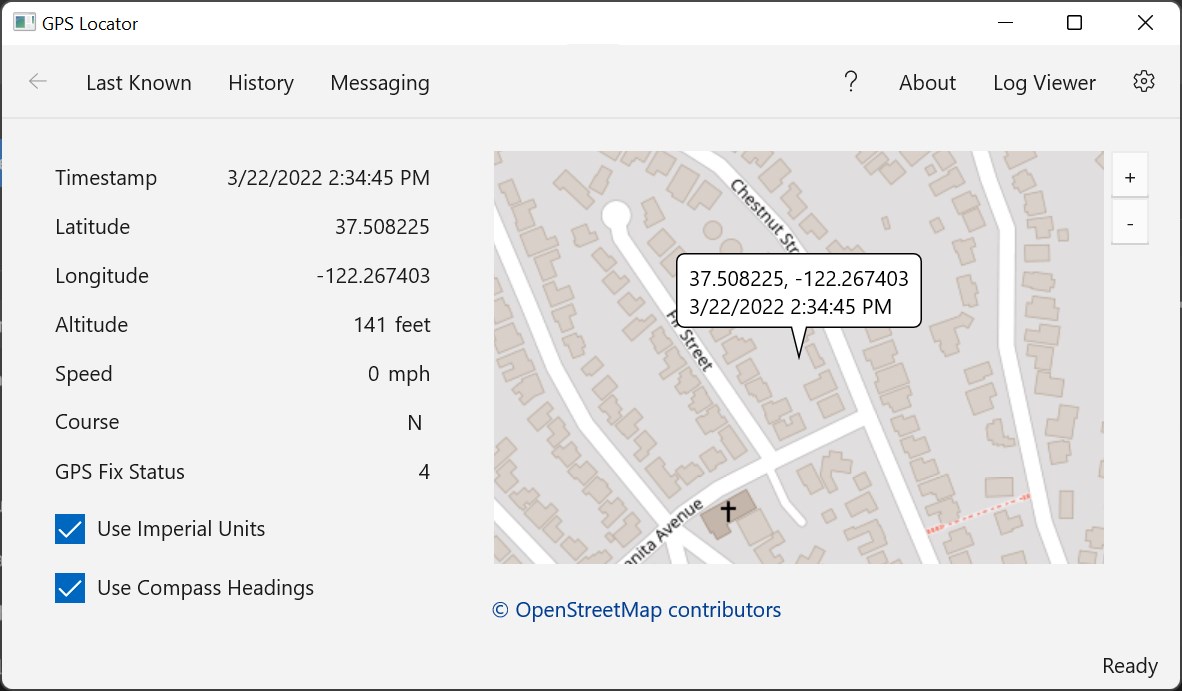Open the History tab
Viewport: 1182px width, 691px height.
[x=261, y=83]
